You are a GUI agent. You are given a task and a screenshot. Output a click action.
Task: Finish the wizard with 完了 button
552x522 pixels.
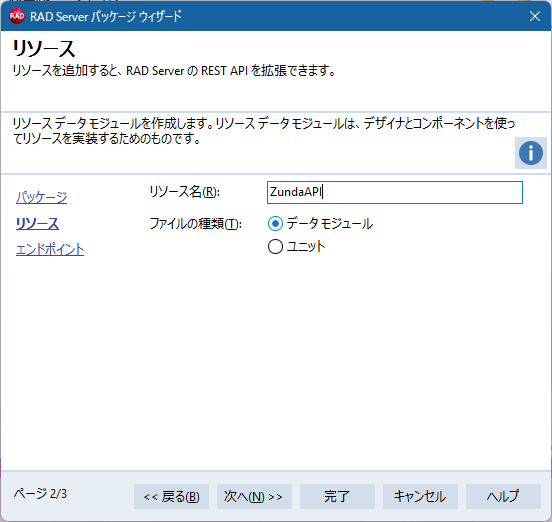337,496
